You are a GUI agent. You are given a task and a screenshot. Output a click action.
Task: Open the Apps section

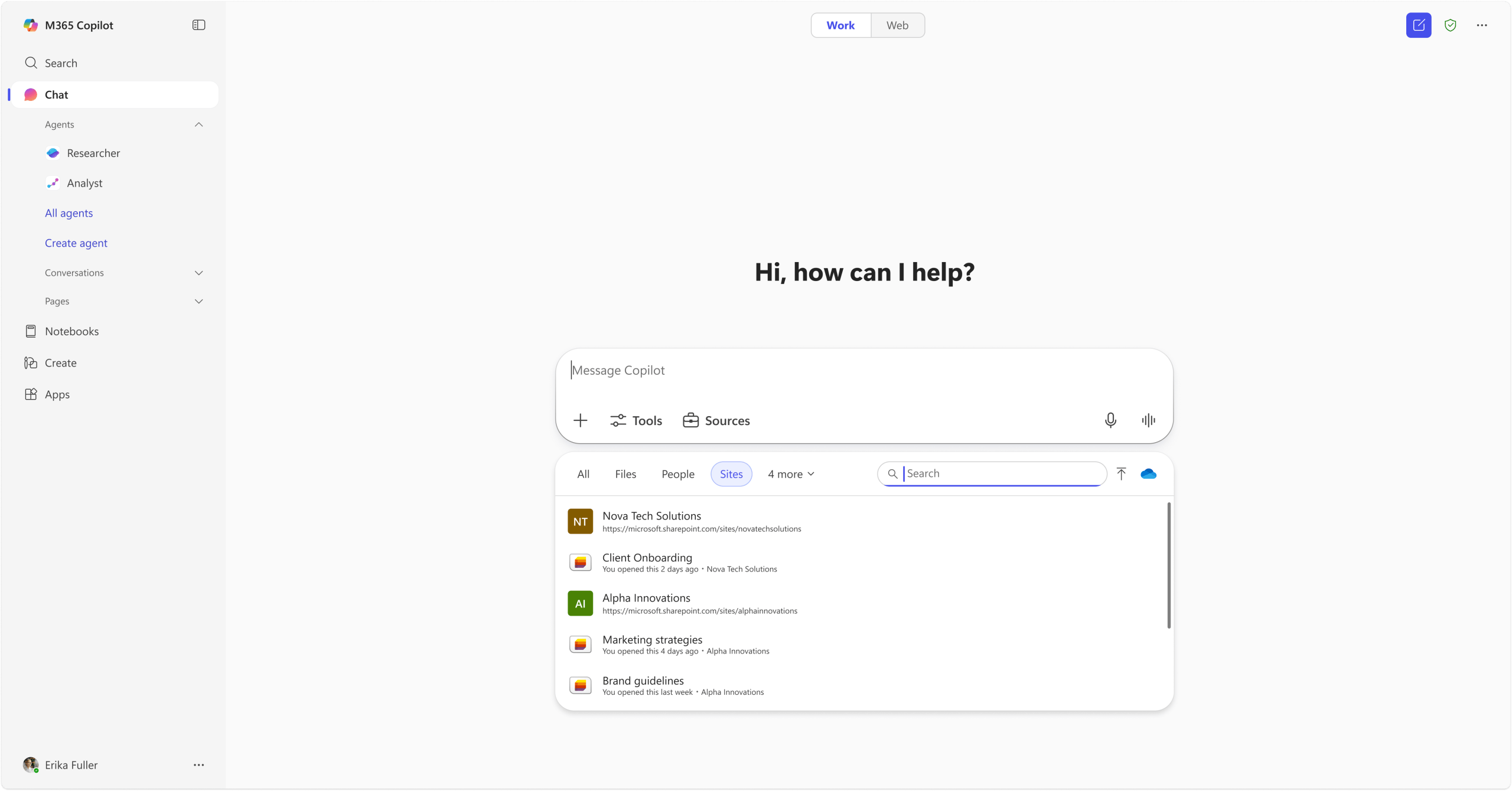pos(57,394)
